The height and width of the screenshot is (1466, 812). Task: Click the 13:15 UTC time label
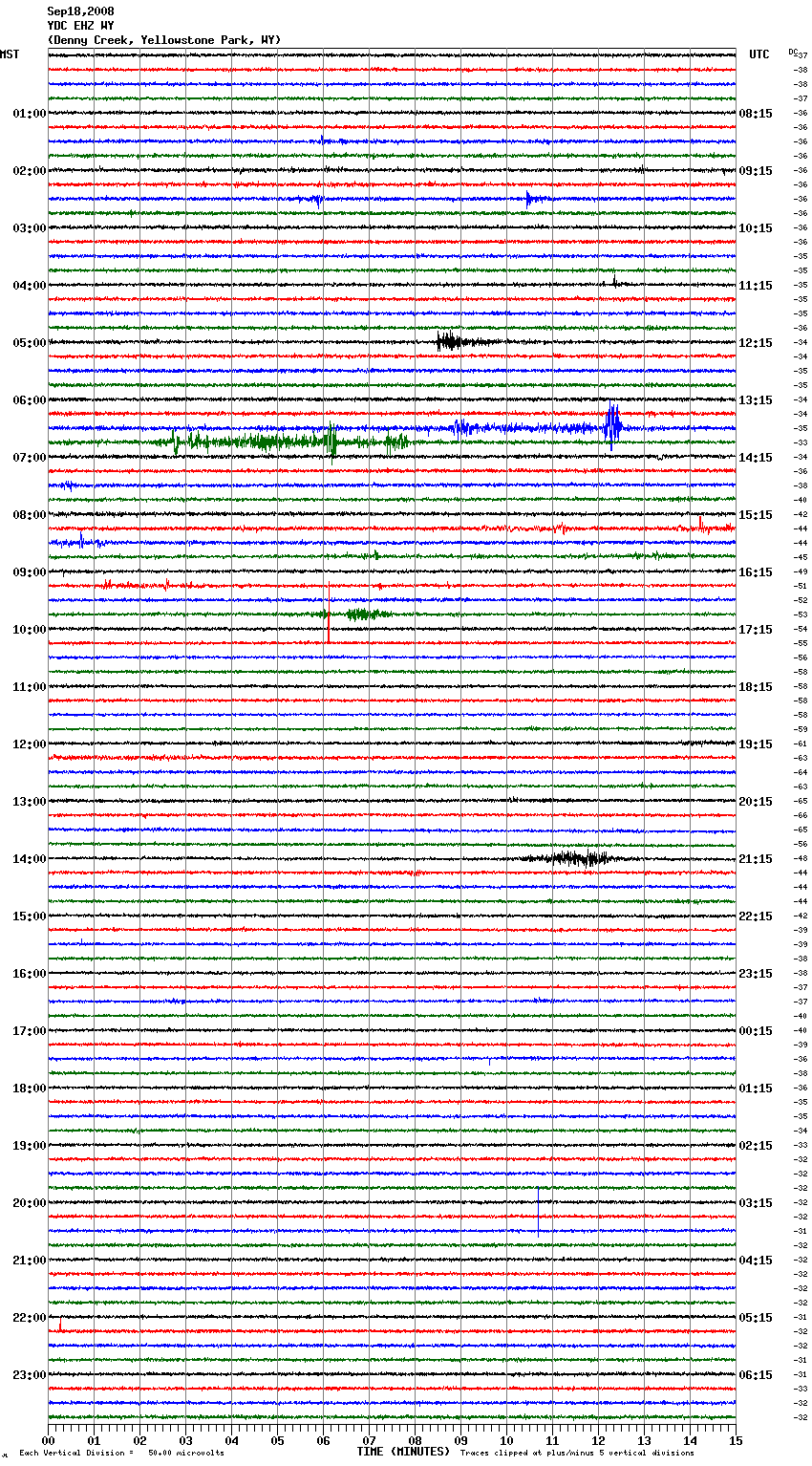(x=756, y=400)
